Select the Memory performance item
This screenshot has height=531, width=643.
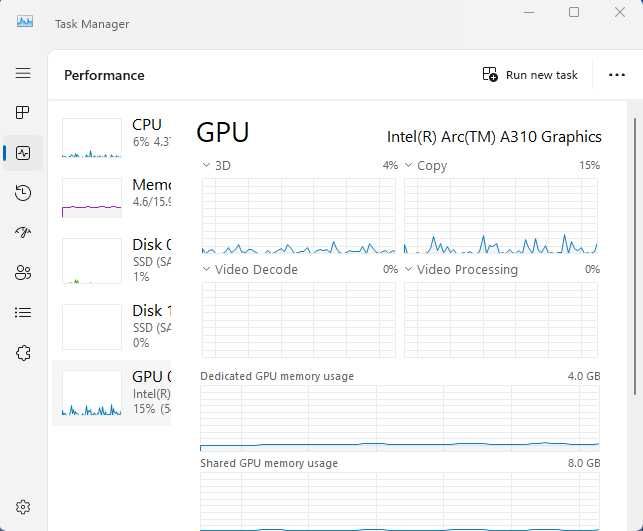pyautogui.click(x=112, y=197)
